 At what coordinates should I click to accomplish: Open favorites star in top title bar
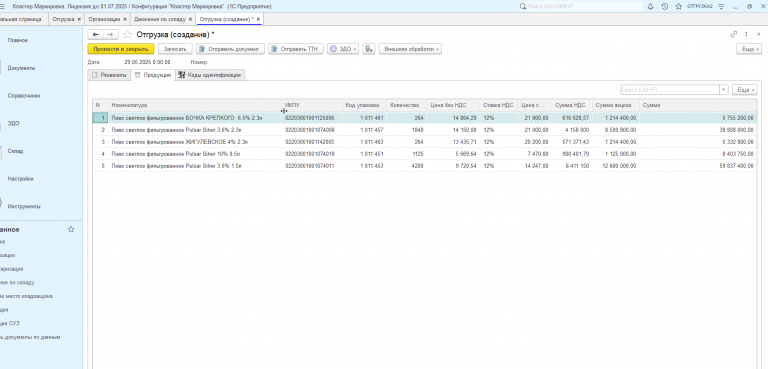point(678,6)
